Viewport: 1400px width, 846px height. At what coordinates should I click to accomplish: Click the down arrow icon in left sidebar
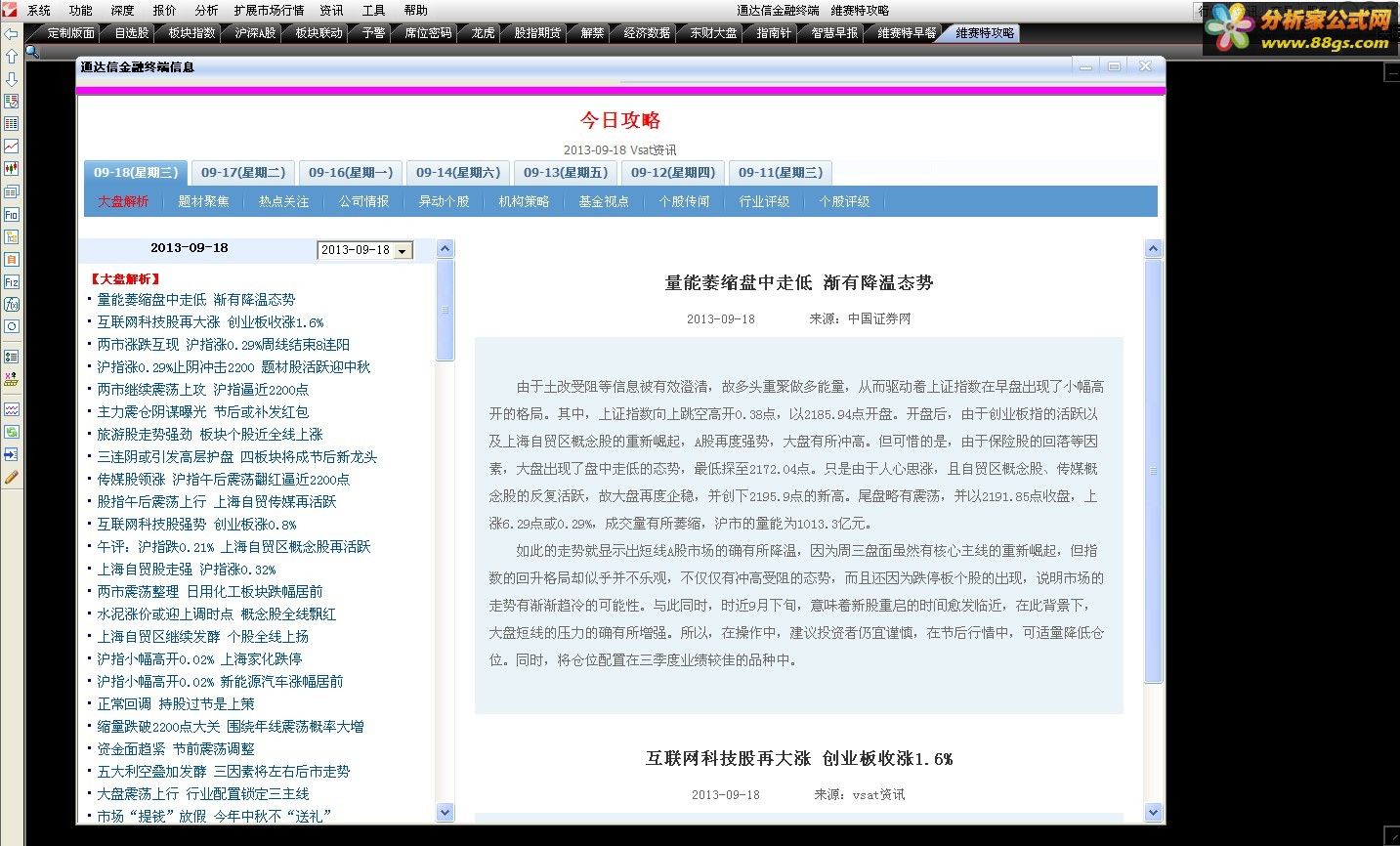click(x=12, y=79)
